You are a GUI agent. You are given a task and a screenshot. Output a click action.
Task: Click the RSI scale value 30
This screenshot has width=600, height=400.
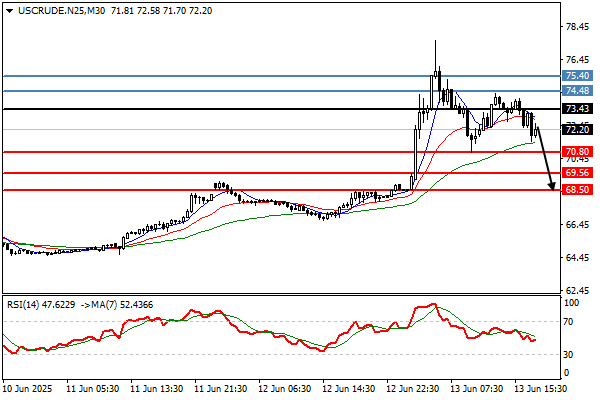point(569,355)
